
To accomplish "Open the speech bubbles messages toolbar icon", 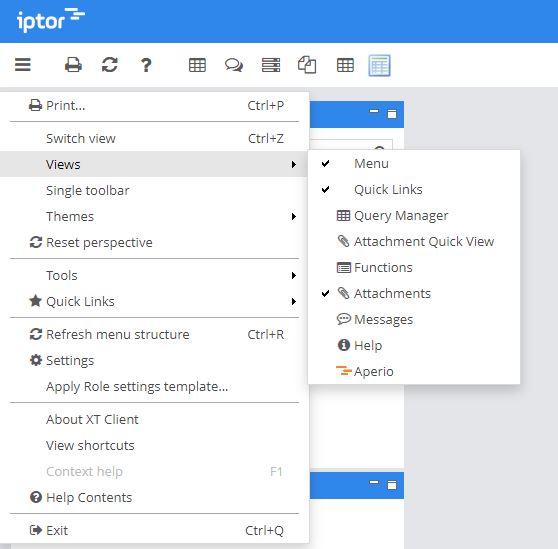I will click(234, 65).
